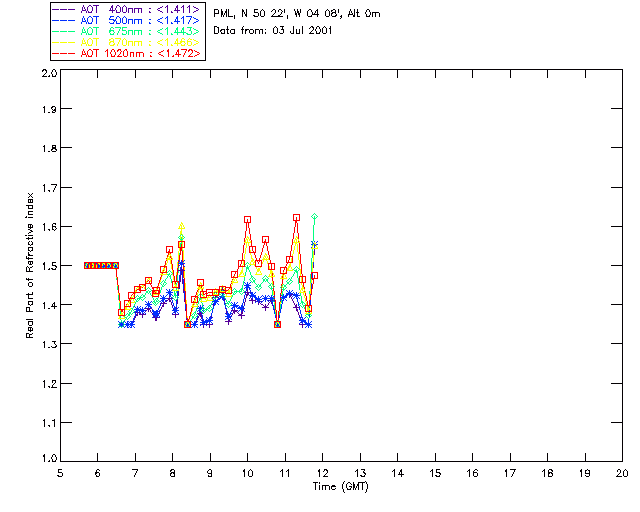Click the 15 x-axis tick label
The width and height of the screenshot is (640, 512).
pyautogui.click(x=435, y=473)
